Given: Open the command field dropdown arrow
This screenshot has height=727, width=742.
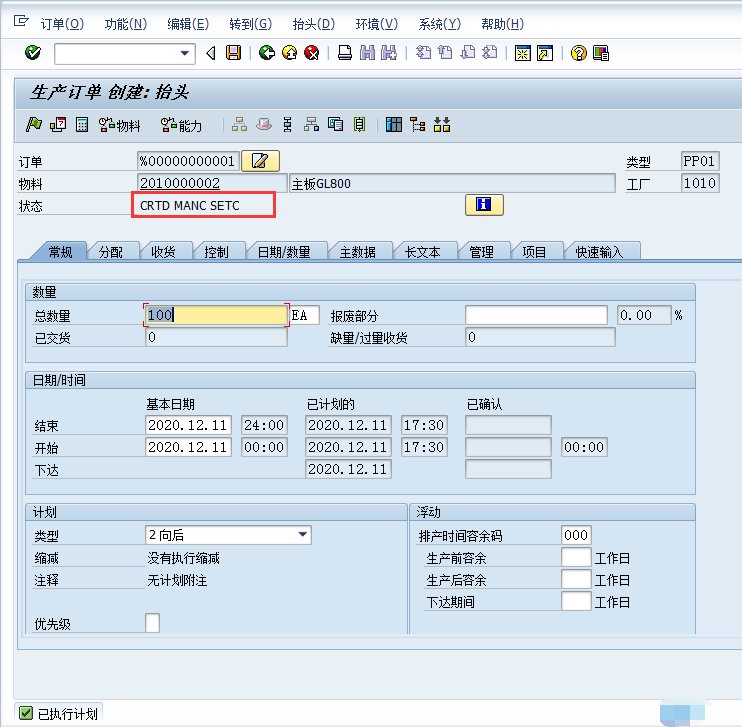Looking at the screenshot, I should click(185, 53).
